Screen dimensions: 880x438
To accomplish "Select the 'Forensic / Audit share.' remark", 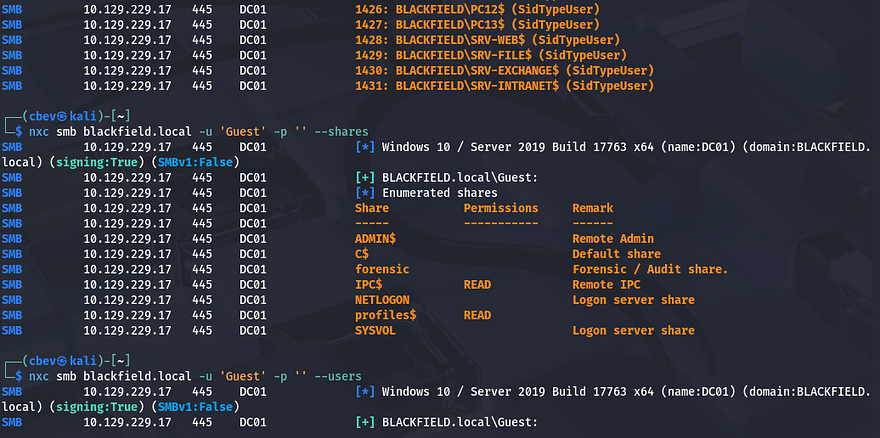I will click(650, 270).
